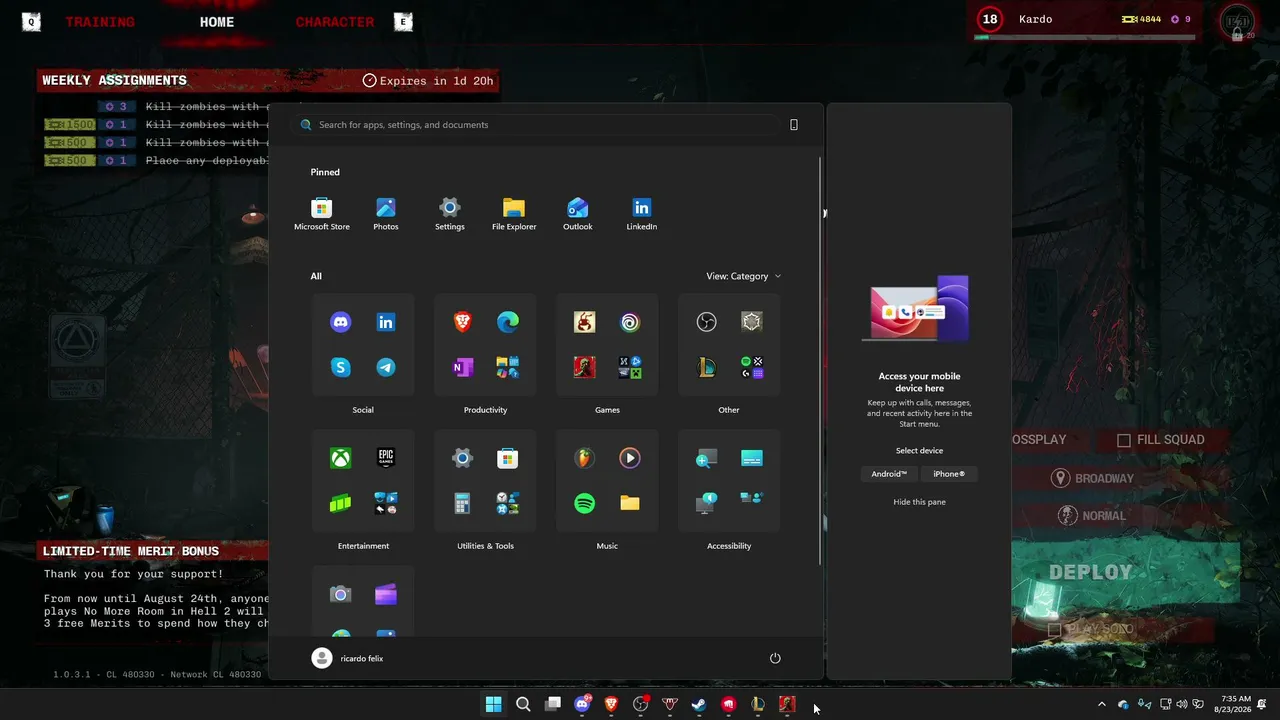Enable the Fill Squad checkbox in the game
The width and height of the screenshot is (1280, 720).
pos(1124,440)
